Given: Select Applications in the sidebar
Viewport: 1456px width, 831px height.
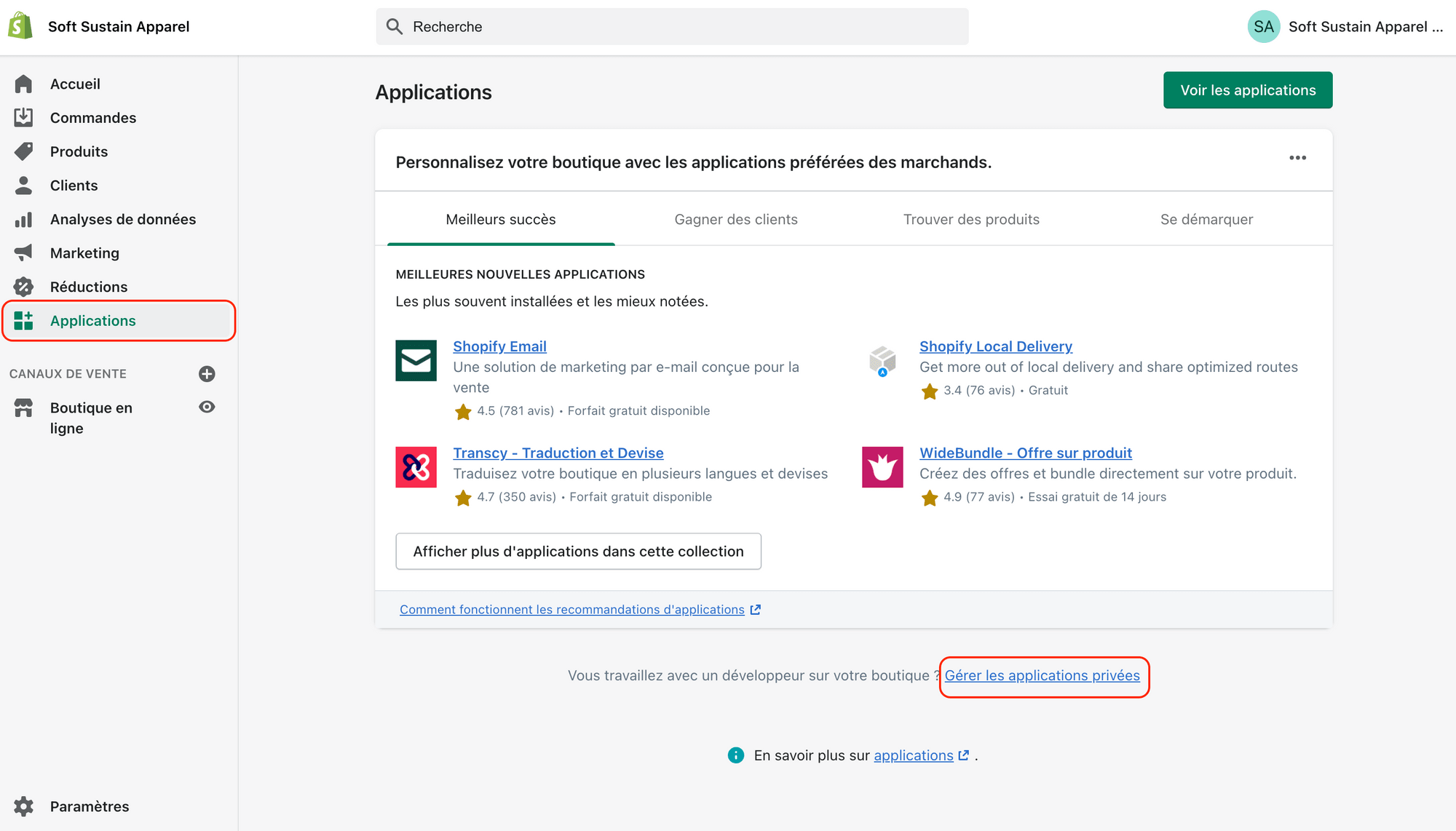Looking at the screenshot, I should click(119, 320).
